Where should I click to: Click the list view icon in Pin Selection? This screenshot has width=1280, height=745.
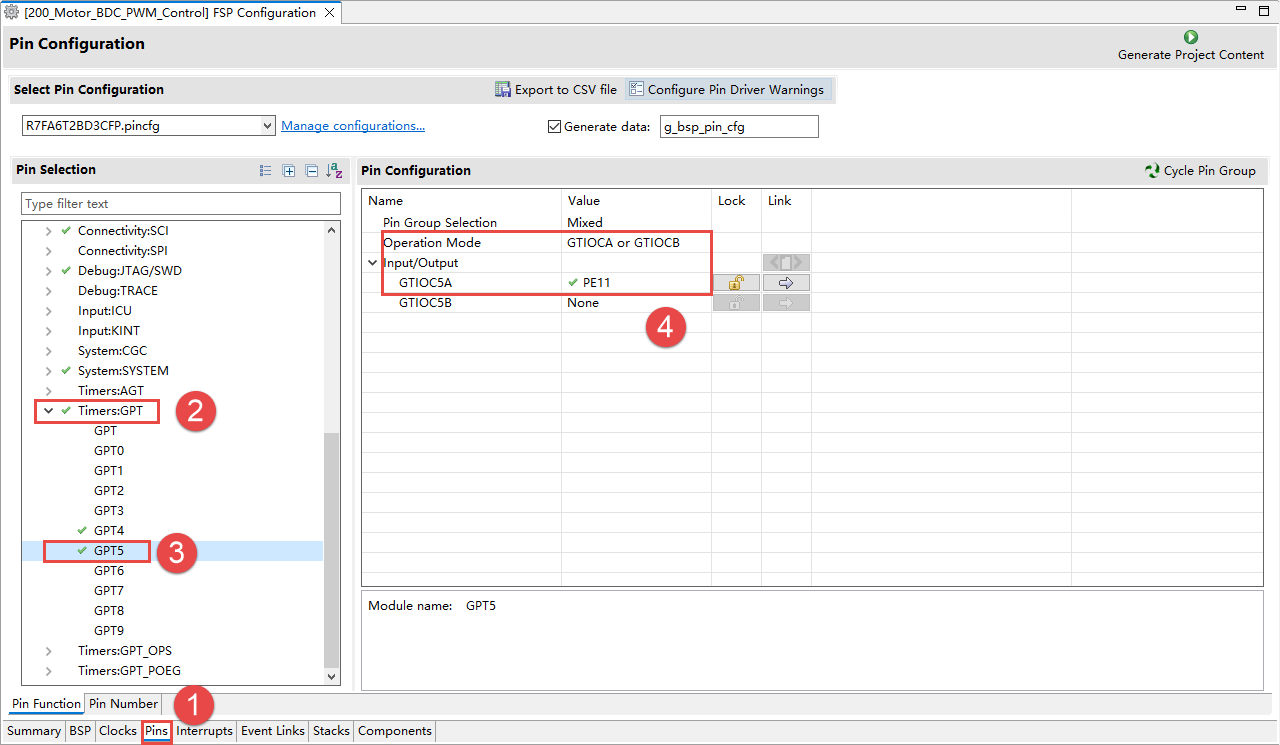pos(266,171)
